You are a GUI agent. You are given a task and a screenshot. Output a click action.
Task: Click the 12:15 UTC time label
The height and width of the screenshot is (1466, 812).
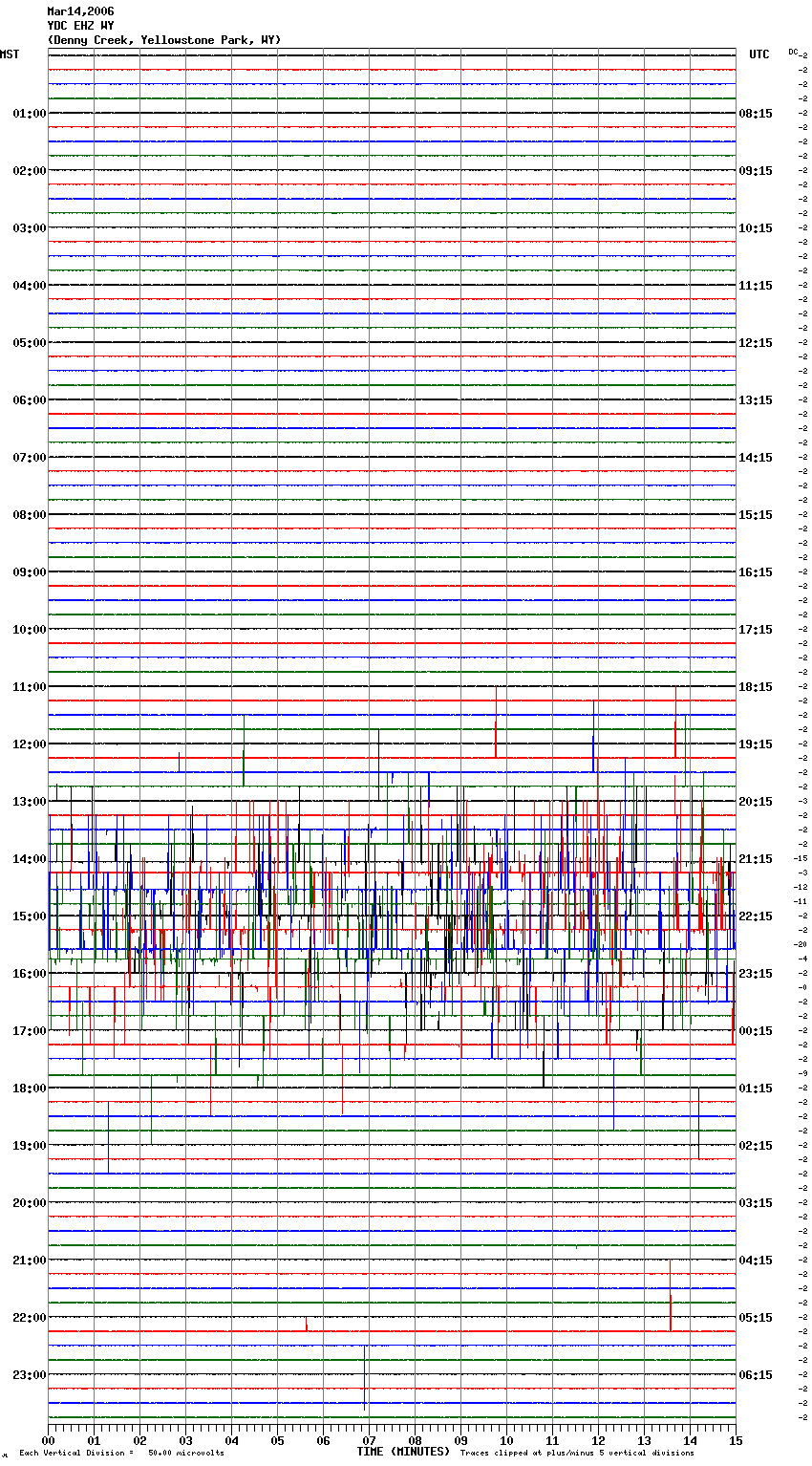pyautogui.click(x=756, y=343)
